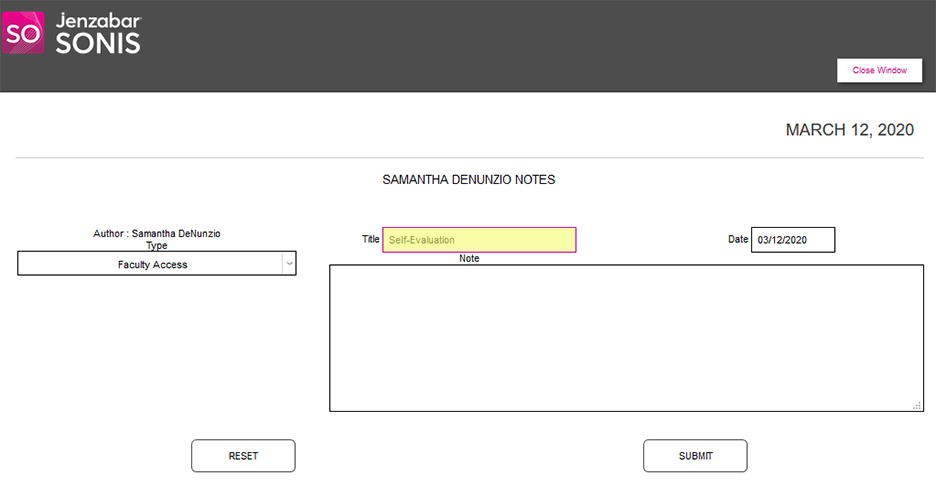Click the Type dropdown arrow chevron
Viewport: 936px width, 486px height.
click(x=289, y=264)
